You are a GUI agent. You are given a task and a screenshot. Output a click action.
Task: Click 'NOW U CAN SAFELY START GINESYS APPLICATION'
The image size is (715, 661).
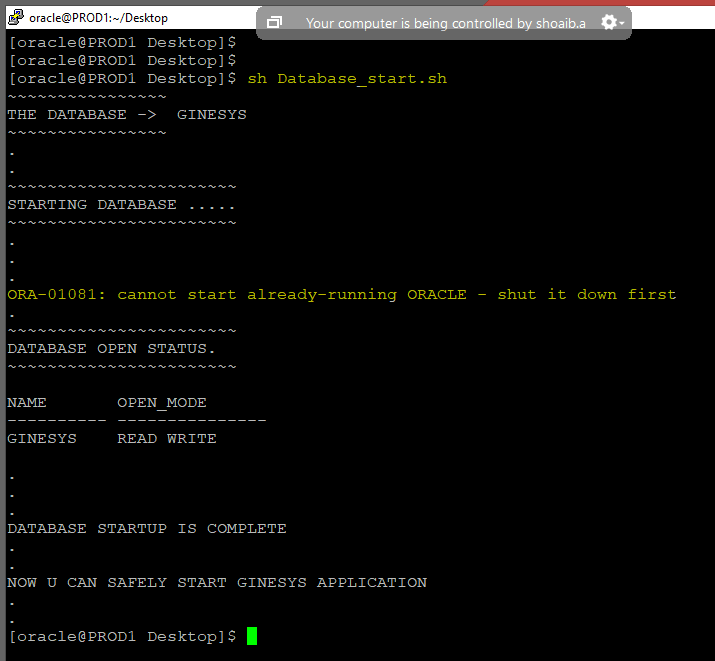[x=217, y=583]
